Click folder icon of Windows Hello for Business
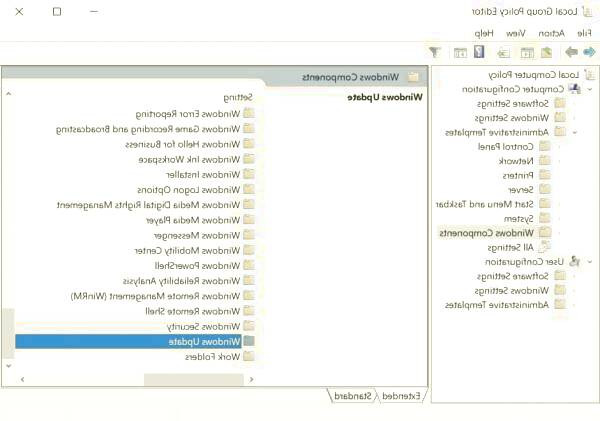600x421 pixels. 249,144
